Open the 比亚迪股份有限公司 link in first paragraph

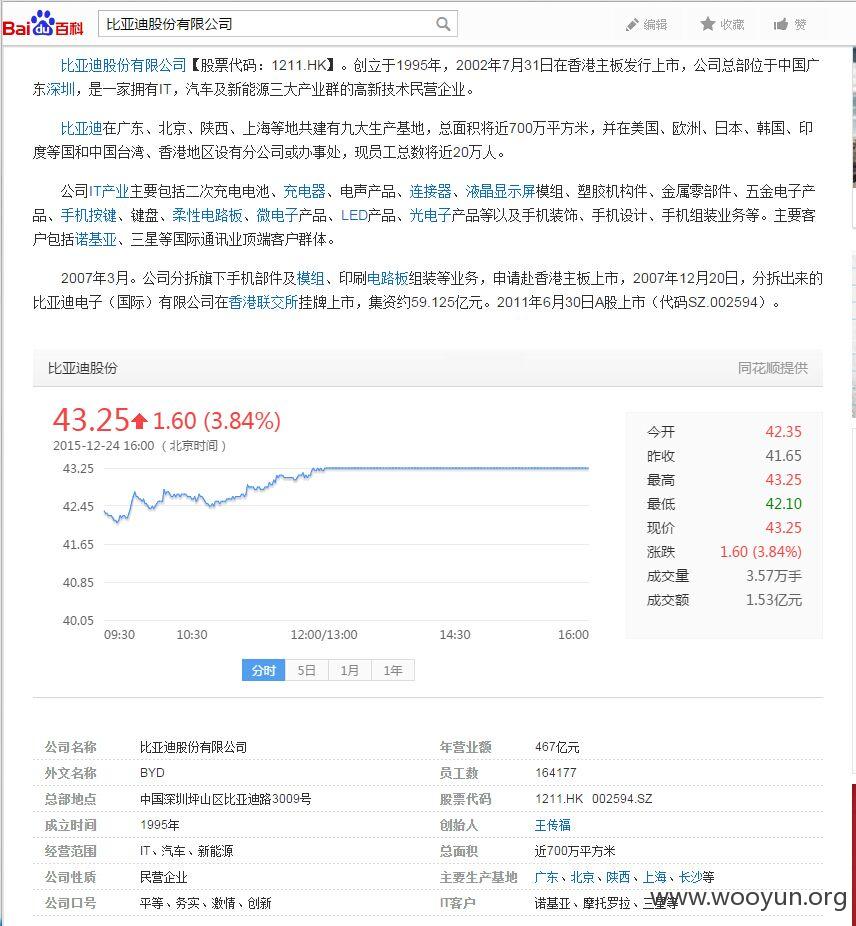coord(123,65)
